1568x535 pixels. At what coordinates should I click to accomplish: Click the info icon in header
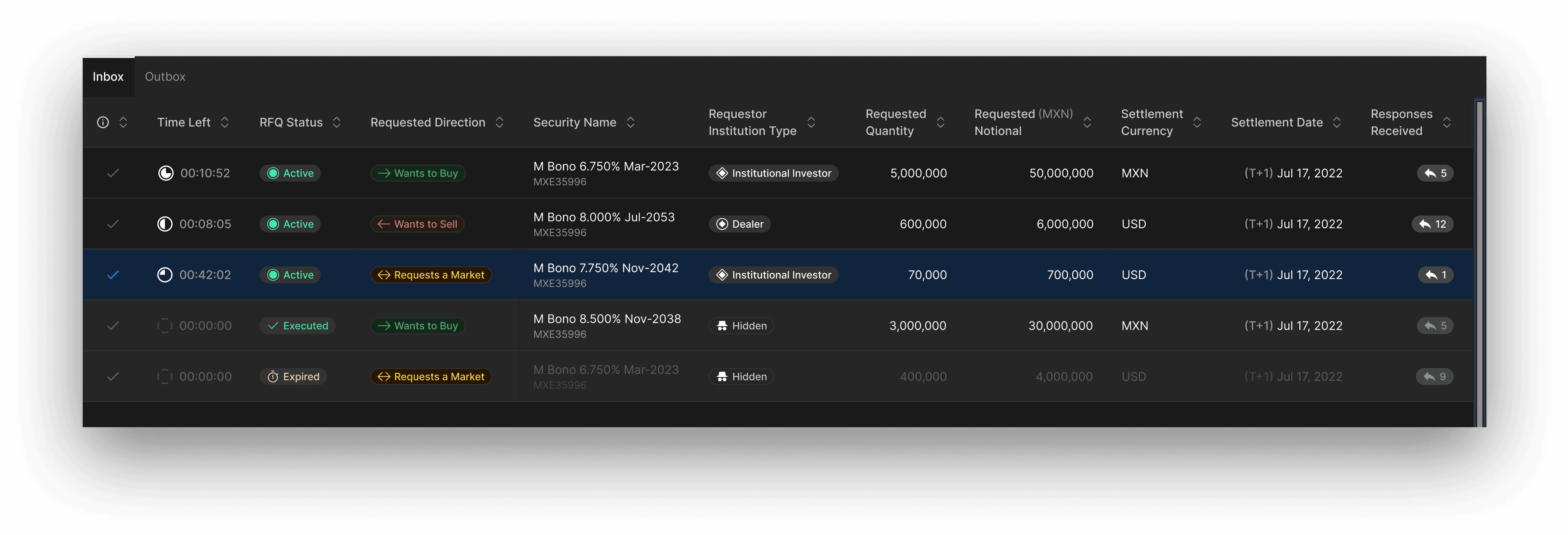pyautogui.click(x=103, y=123)
